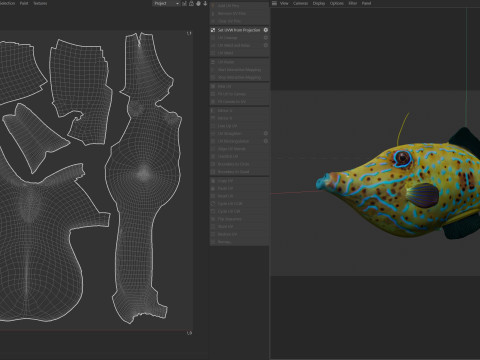Viewport: 480px width, 360px height.
Task: Click Stop Interactive Mapping
Action: click(x=239, y=77)
